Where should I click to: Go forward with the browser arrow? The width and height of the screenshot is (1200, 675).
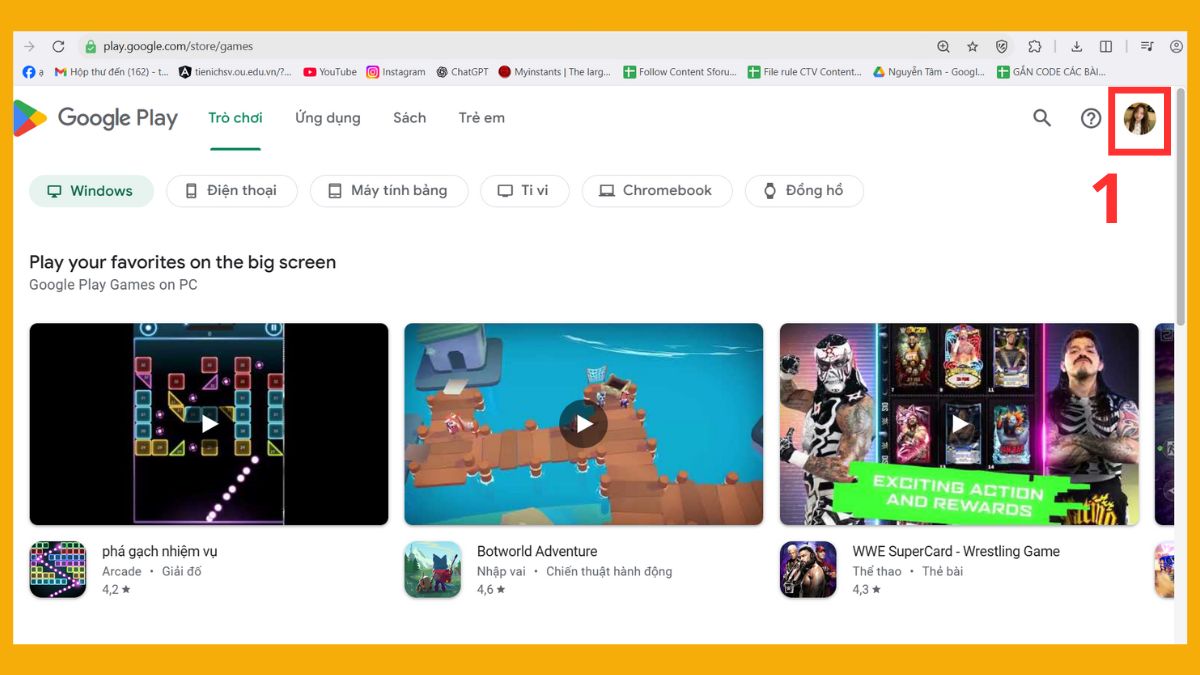[x=29, y=46]
